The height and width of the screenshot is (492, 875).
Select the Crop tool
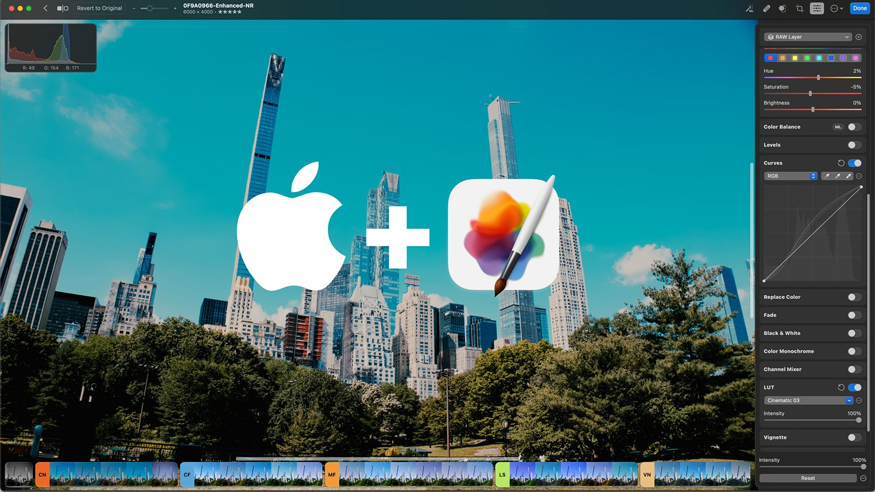tap(800, 8)
